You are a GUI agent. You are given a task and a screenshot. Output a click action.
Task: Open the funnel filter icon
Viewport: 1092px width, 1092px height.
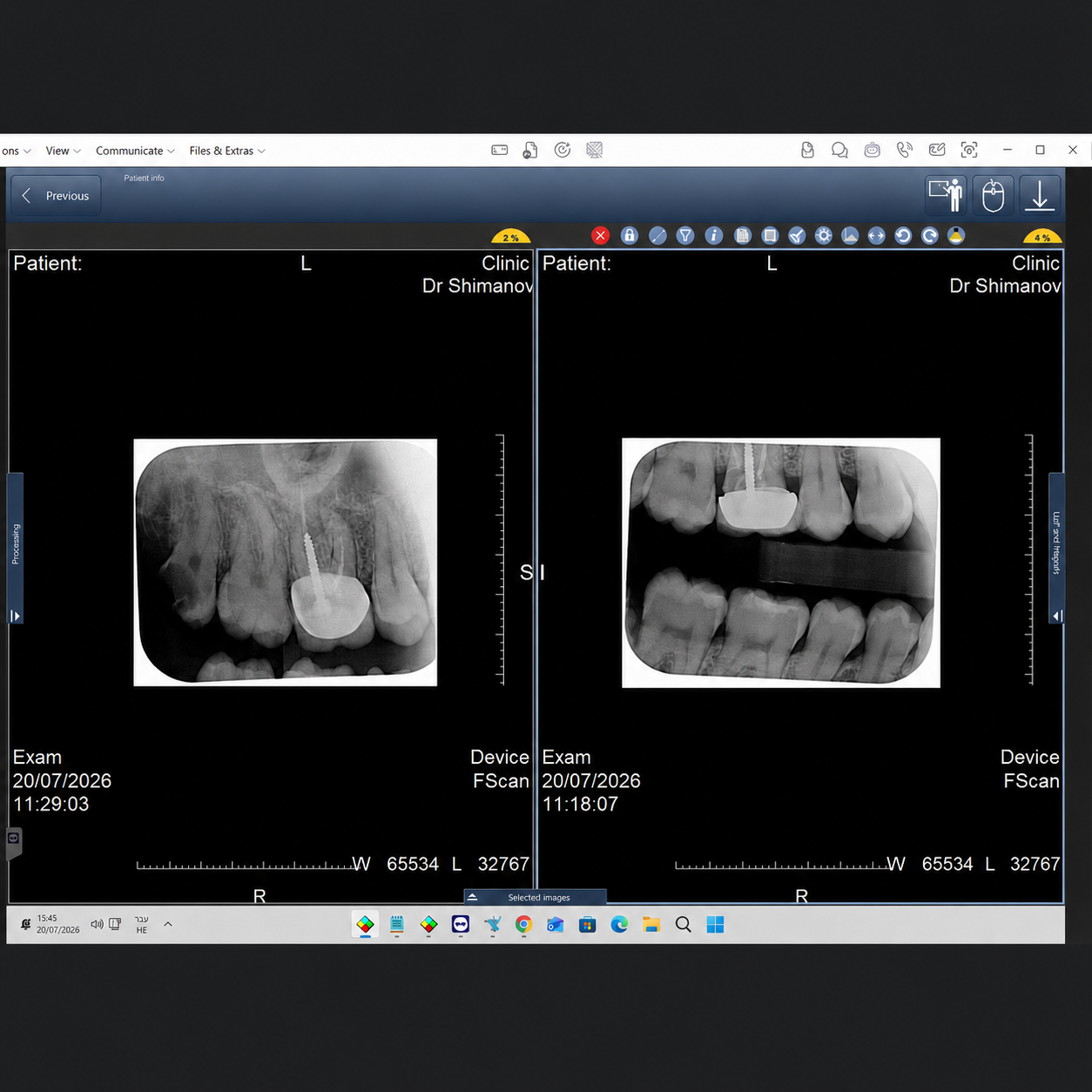(x=685, y=236)
